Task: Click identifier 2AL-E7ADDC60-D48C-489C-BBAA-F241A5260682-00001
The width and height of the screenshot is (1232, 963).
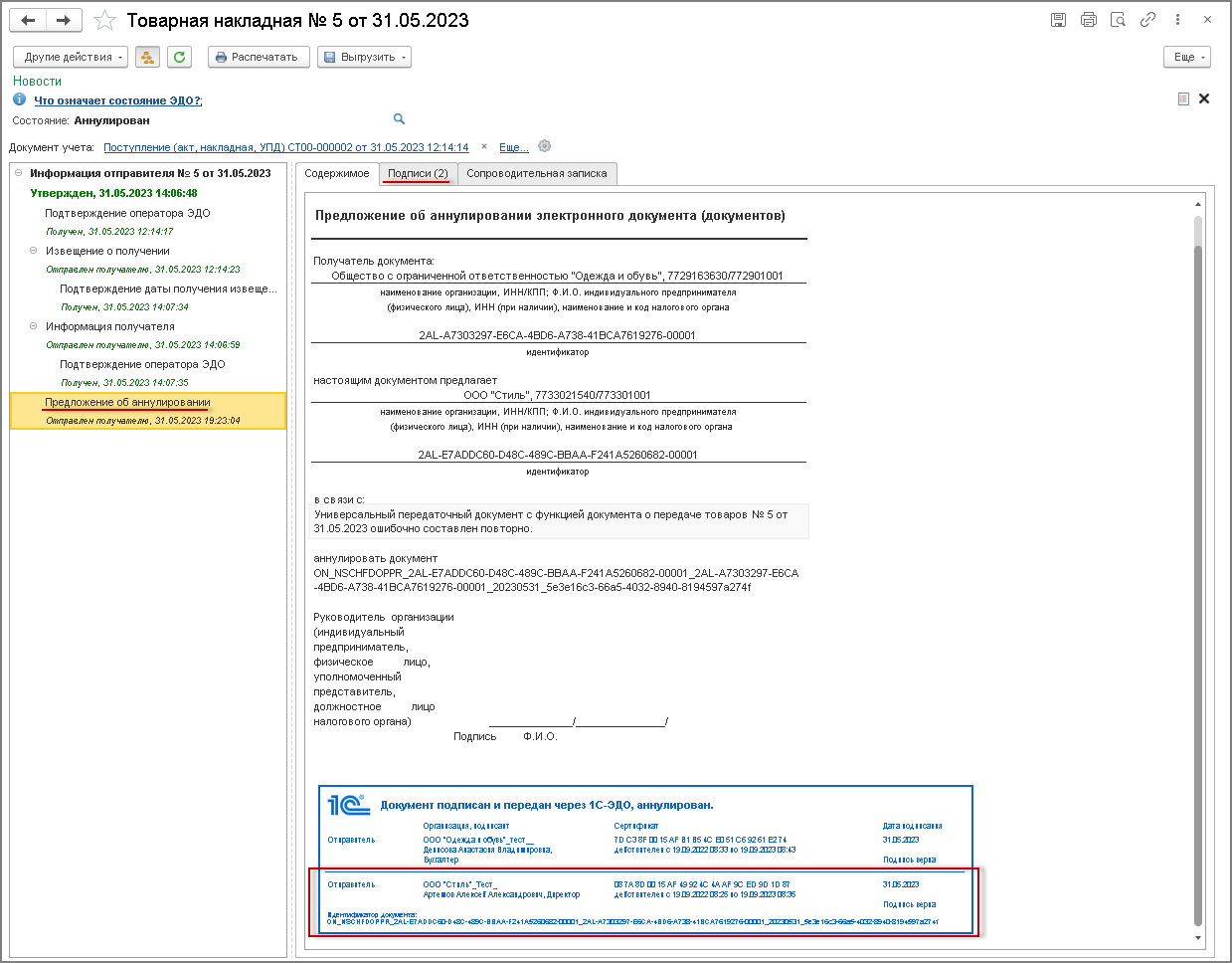Action: pyautogui.click(x=557, y=455)
